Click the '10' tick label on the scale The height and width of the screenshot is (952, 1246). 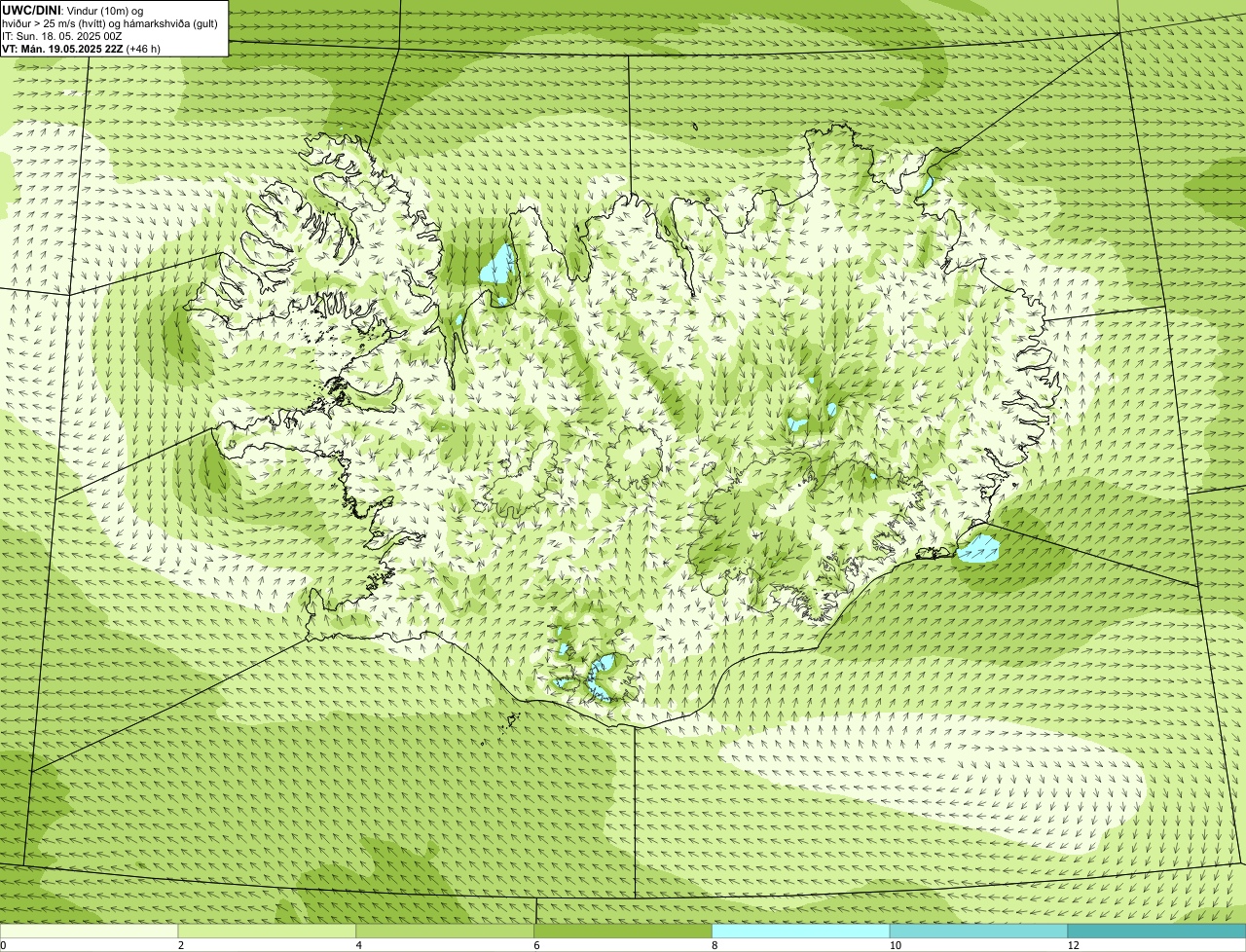pos(895,945)
